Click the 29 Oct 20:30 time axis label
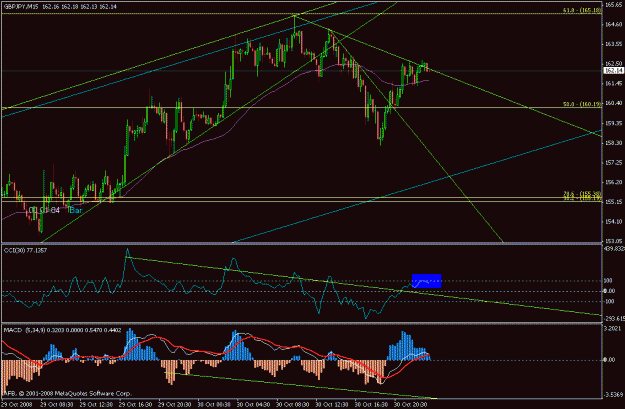625x409 pixels. tap(175, 405)
